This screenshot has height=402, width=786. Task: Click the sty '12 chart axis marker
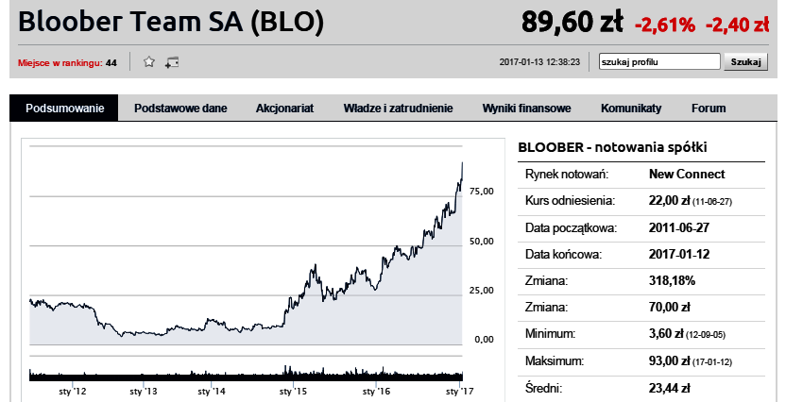[73, 391]
